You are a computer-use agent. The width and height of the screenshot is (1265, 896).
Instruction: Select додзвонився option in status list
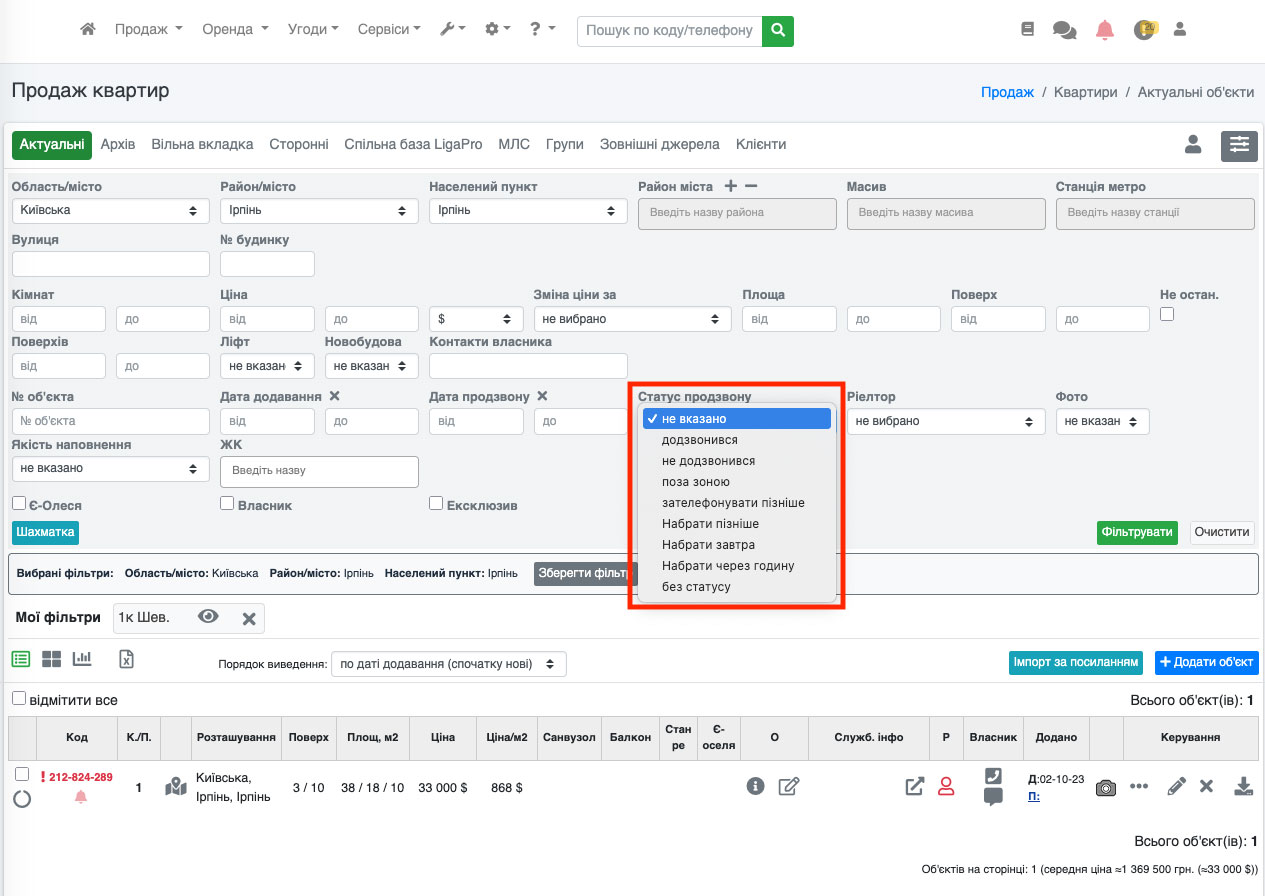point(699,440)
